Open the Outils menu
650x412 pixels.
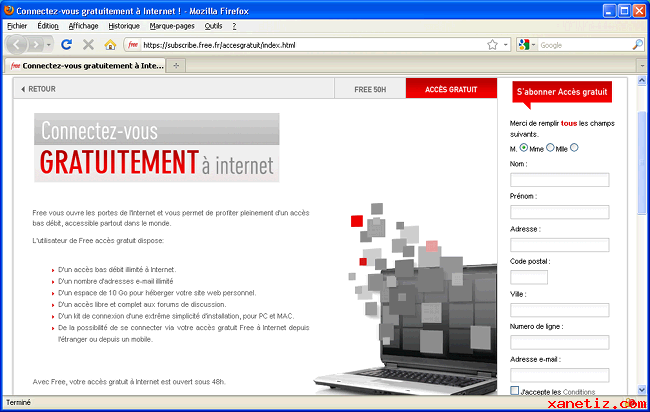213,26
